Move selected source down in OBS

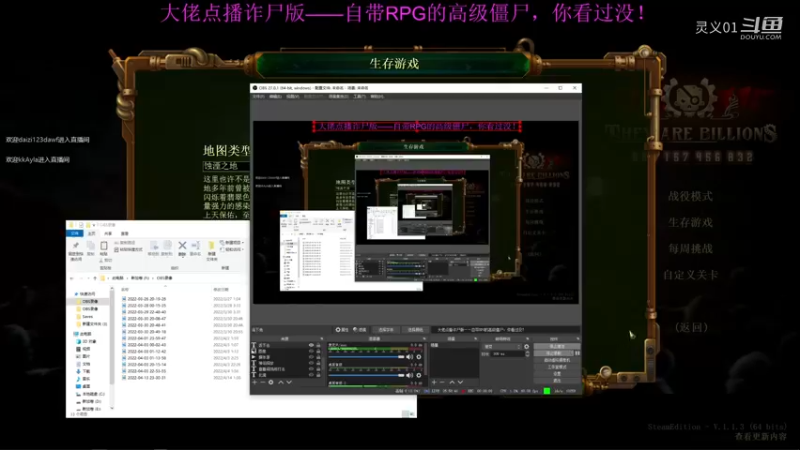tap(289, 382)
